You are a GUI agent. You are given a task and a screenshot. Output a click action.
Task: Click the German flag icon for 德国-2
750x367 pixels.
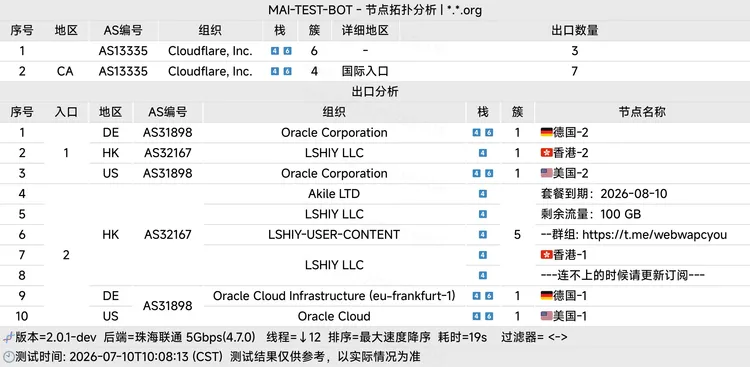pos(546,133)
